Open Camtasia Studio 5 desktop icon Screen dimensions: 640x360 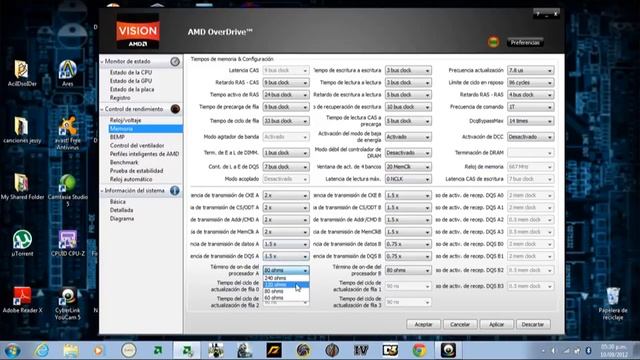click(67, 190)
